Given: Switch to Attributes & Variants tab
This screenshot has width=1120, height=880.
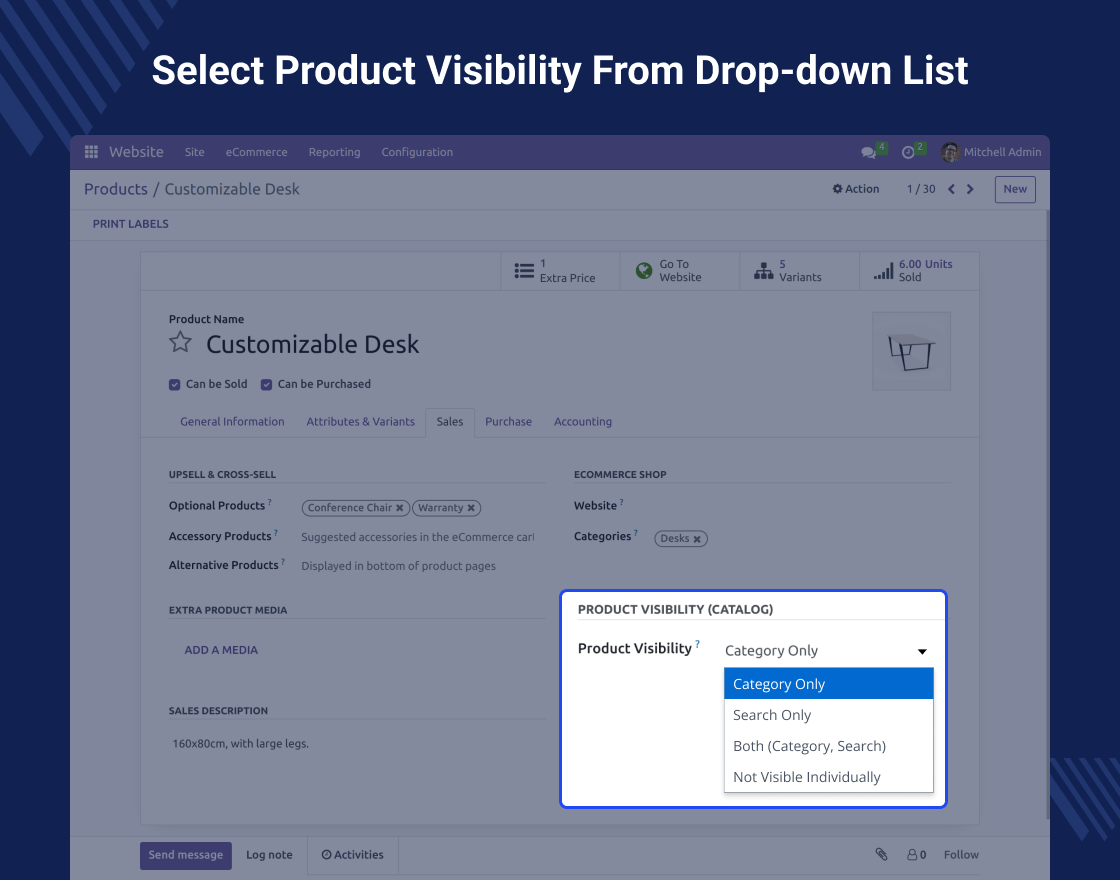Looking at the screenshot, I should [361, 421].
